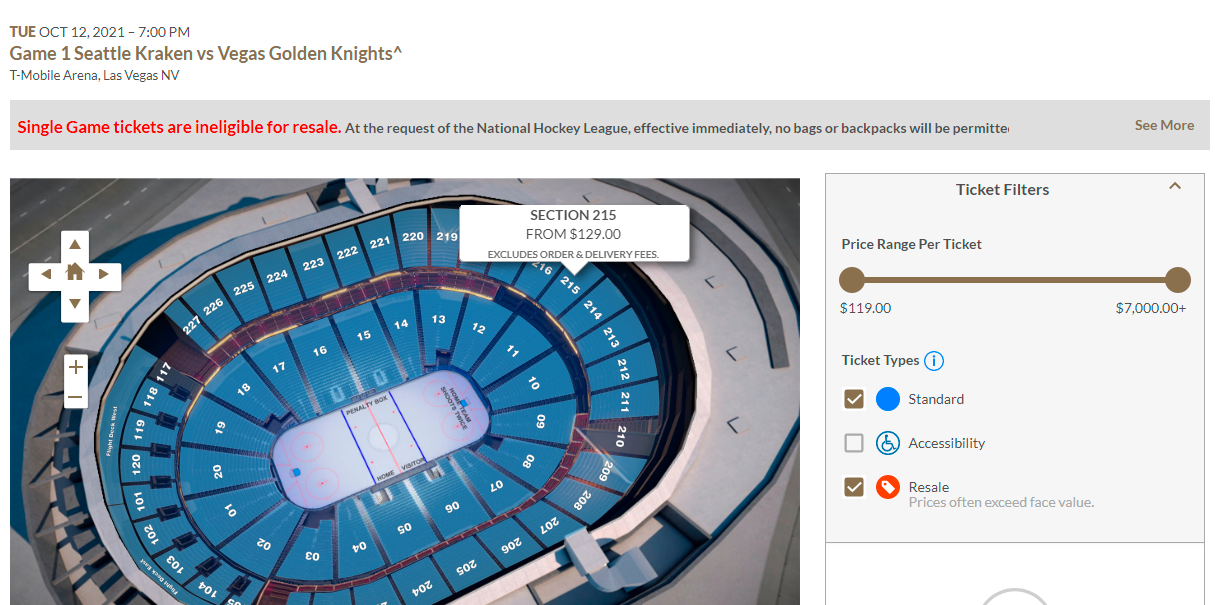Open Game 1 Seattle Kraken event title

[206, 54]
